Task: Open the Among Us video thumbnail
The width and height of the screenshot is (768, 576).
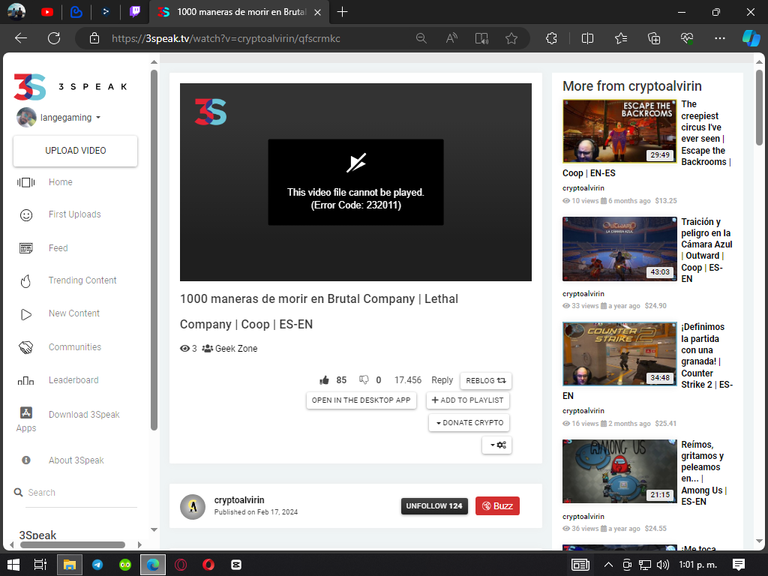Action: pyautogui.click(x=620, y=471)
